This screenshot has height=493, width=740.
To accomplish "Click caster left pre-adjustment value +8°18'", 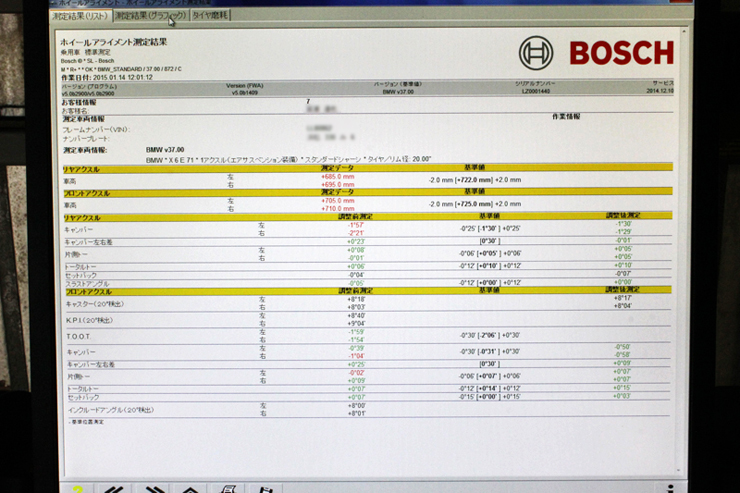I will (356, 300).
